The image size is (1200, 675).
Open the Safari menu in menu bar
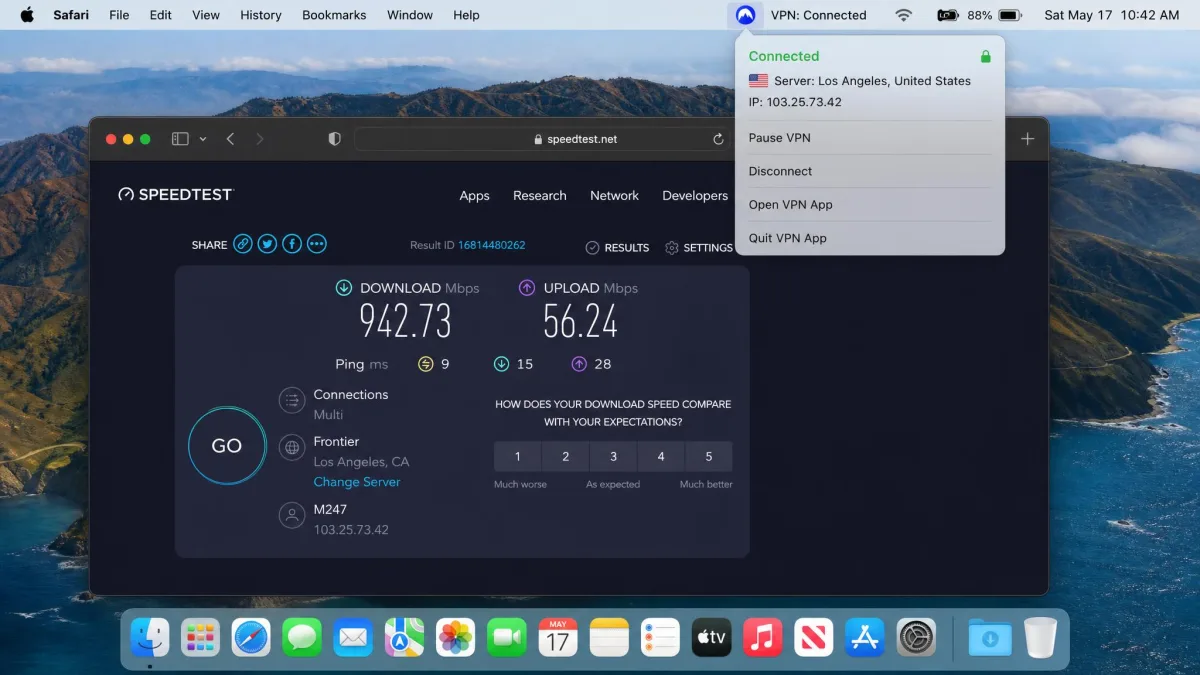(x=71, y=15)
